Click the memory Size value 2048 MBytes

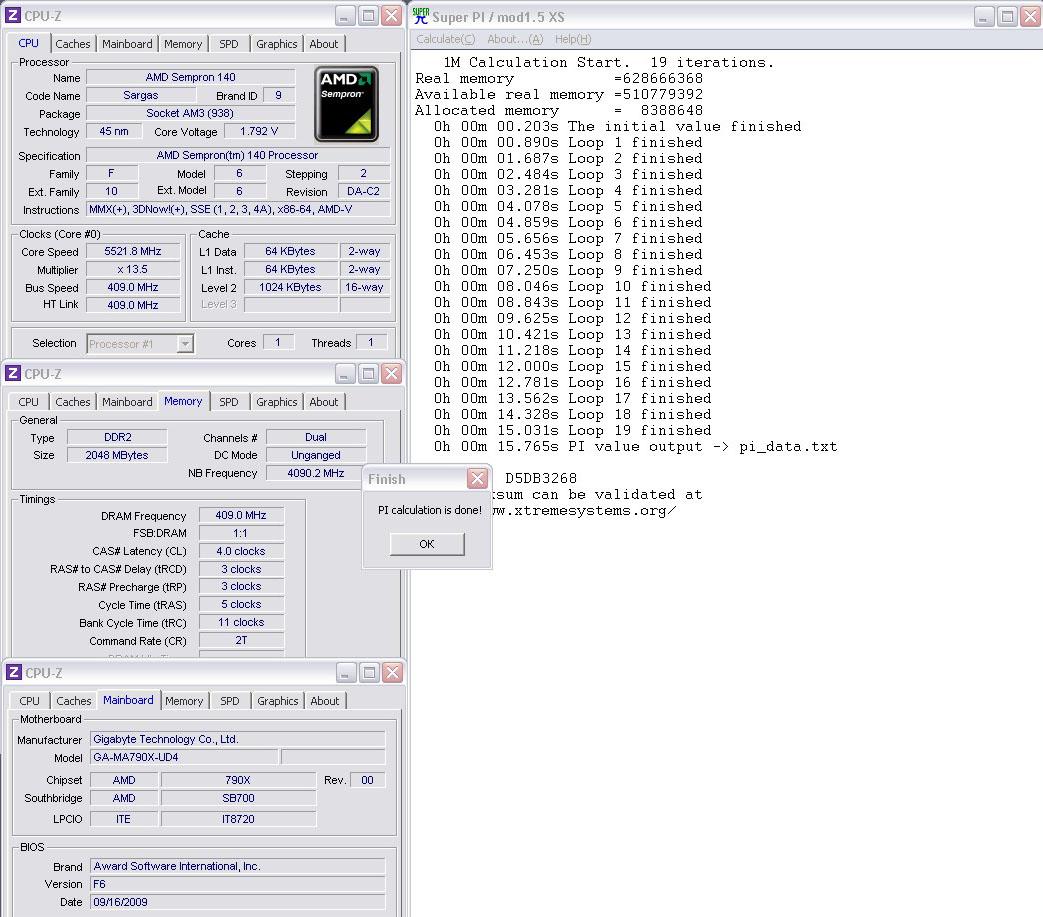point(117,455)
